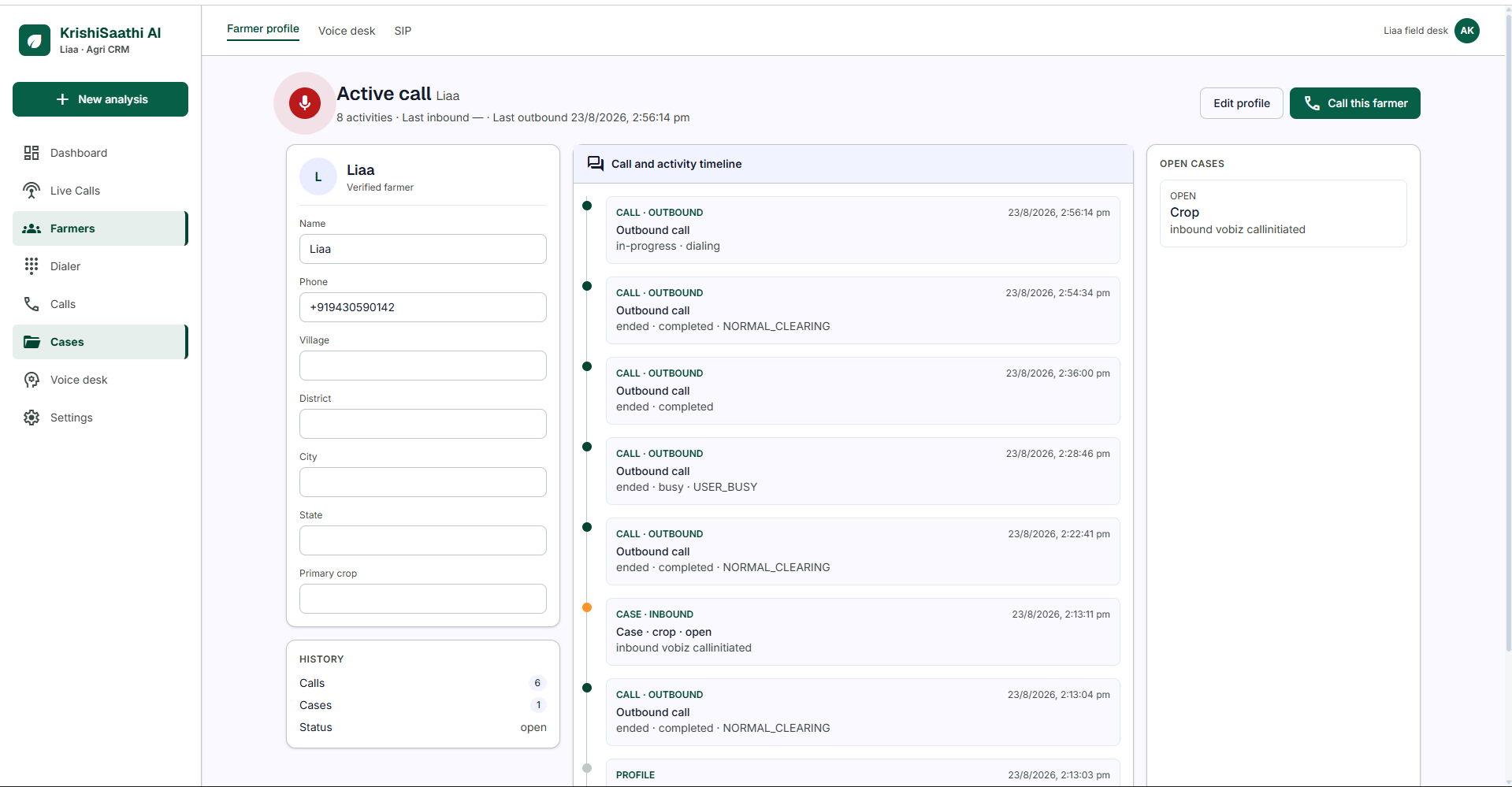Click the Calls count badge 6 in History
Screen dimensions: 1512x787
point(537,683)
